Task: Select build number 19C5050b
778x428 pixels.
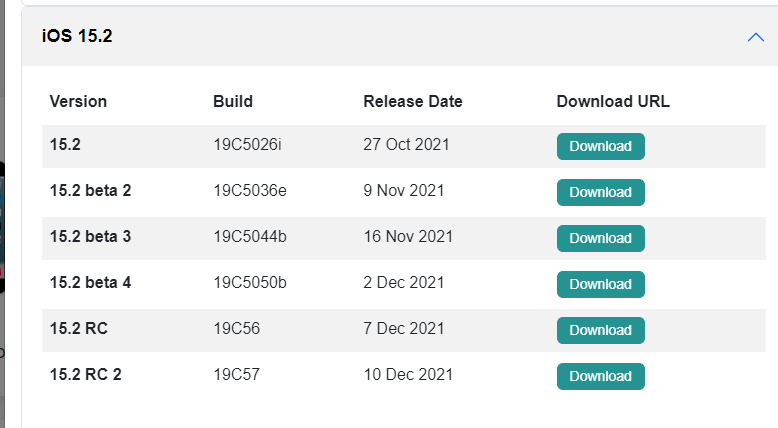Action: coord(250,283)
